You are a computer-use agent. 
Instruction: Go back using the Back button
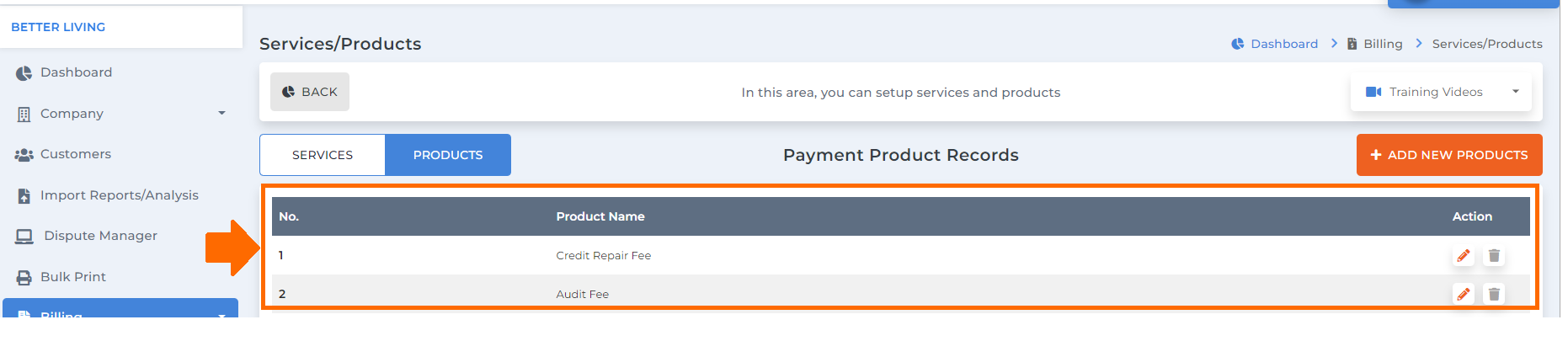tap(310, 92)
